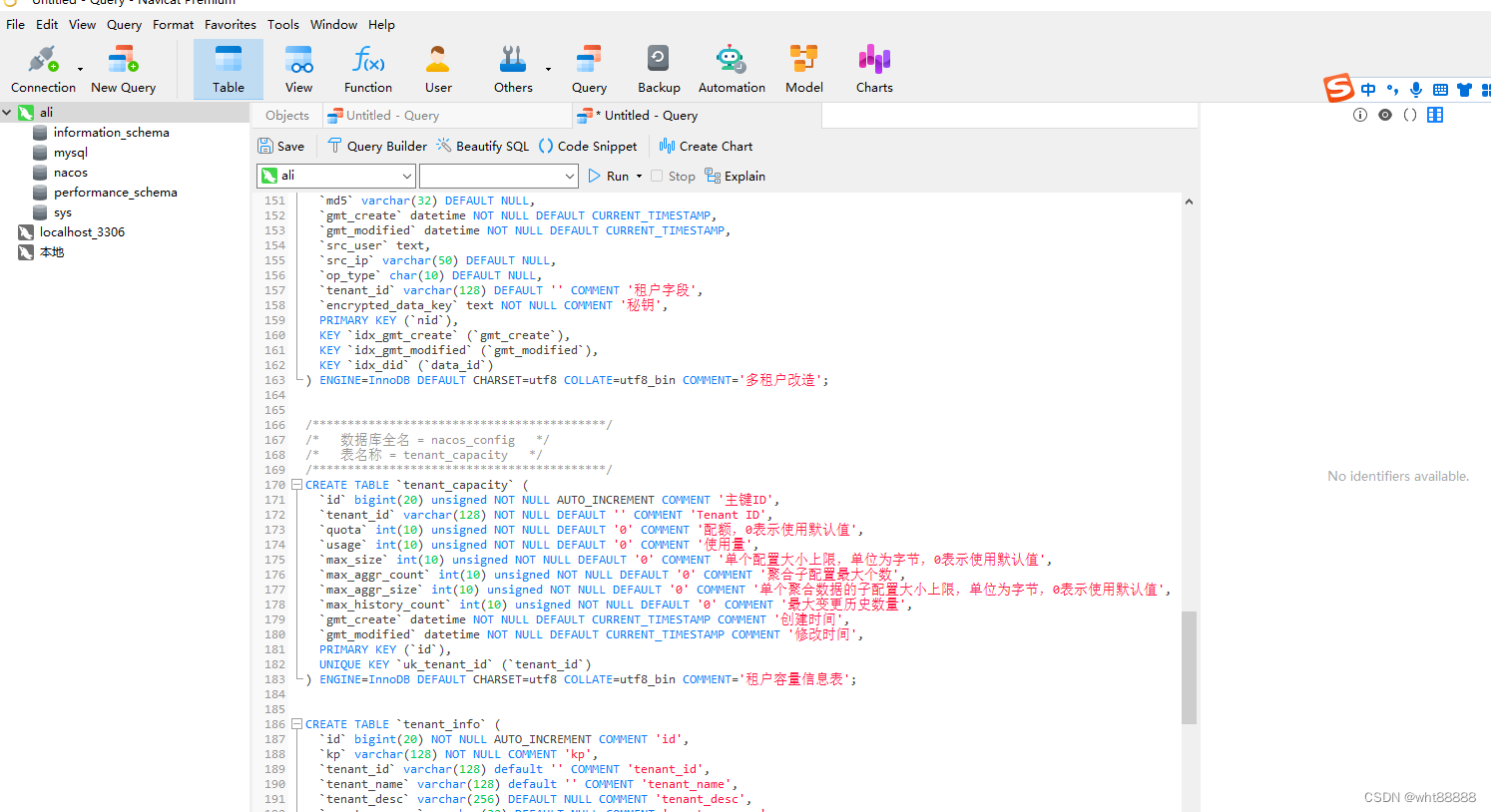Open the Query Builder

377,146
